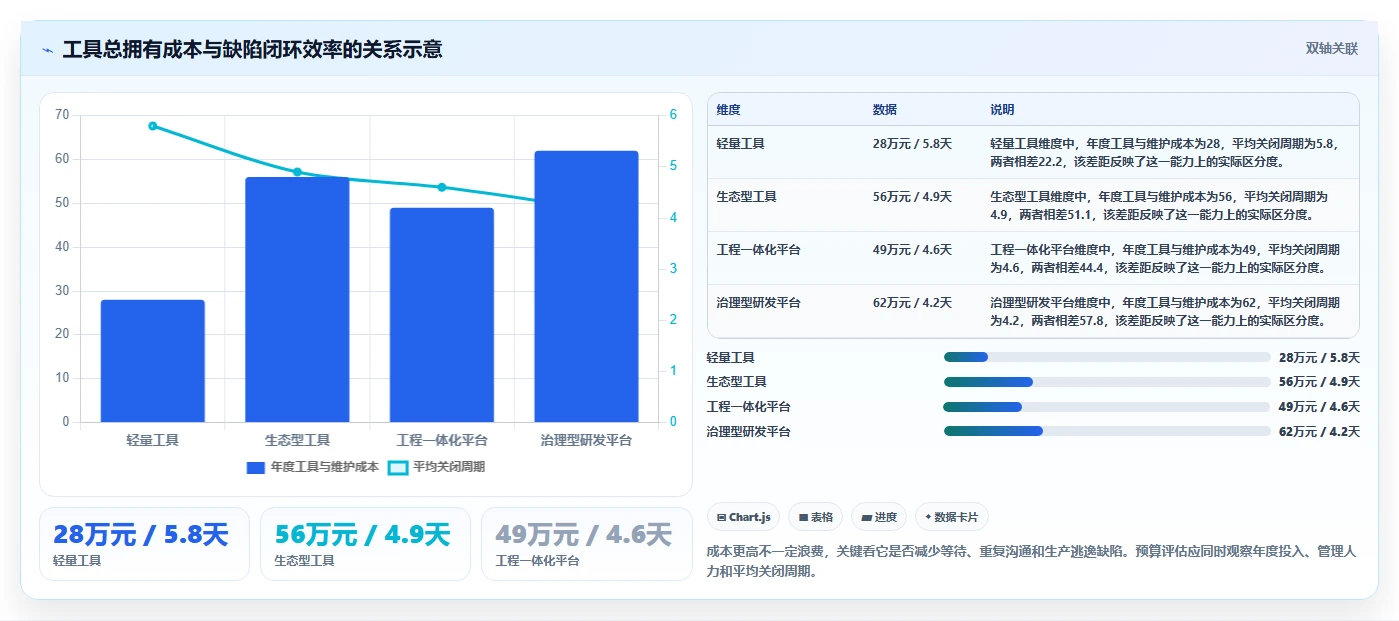The width and height of the screenshot is (1399, 621).
Task: Click the description text mentioning 相差22.2
Action: click(x=1165, y=152)
